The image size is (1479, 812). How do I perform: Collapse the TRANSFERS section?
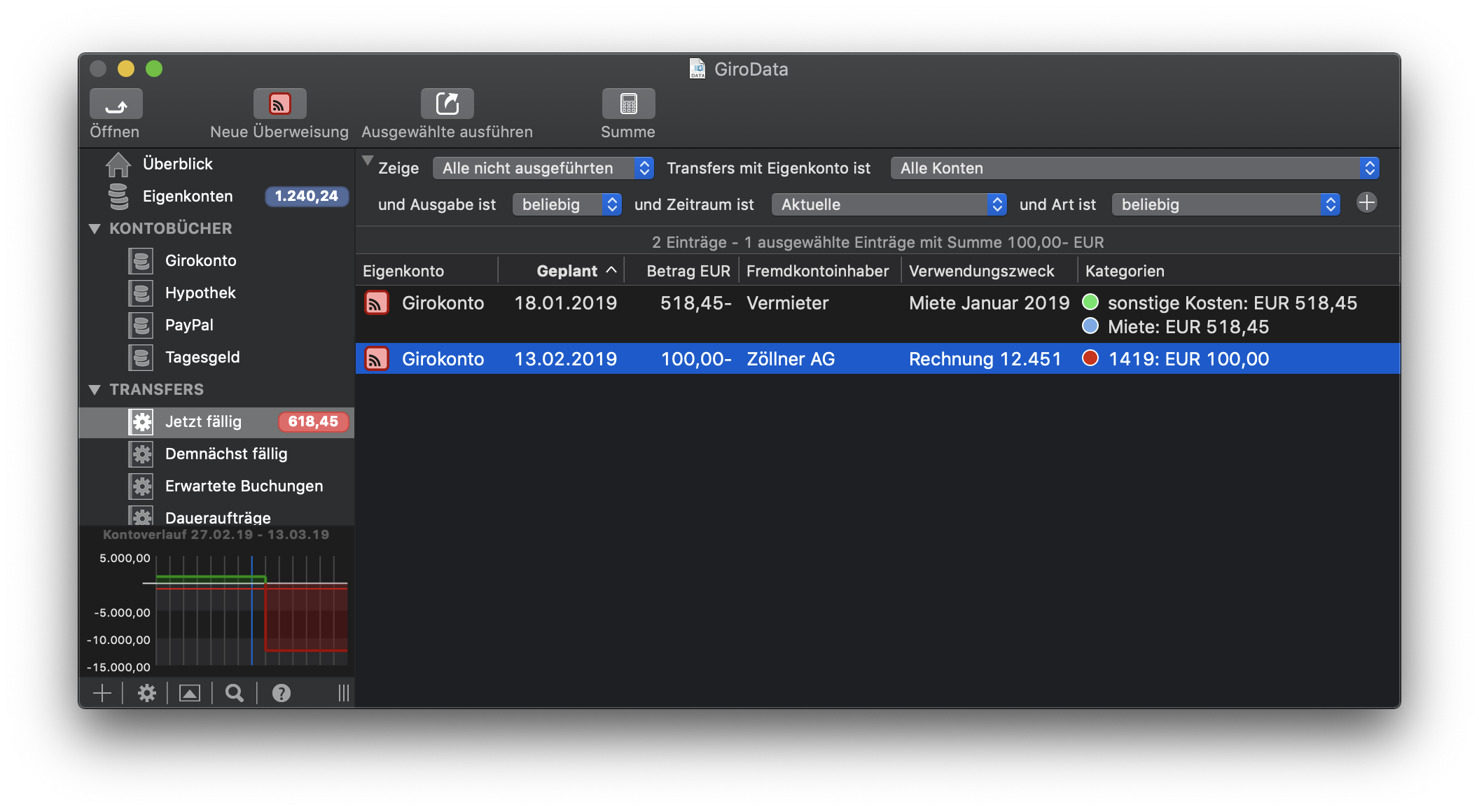pyautogui.click(x=95, y=390)
